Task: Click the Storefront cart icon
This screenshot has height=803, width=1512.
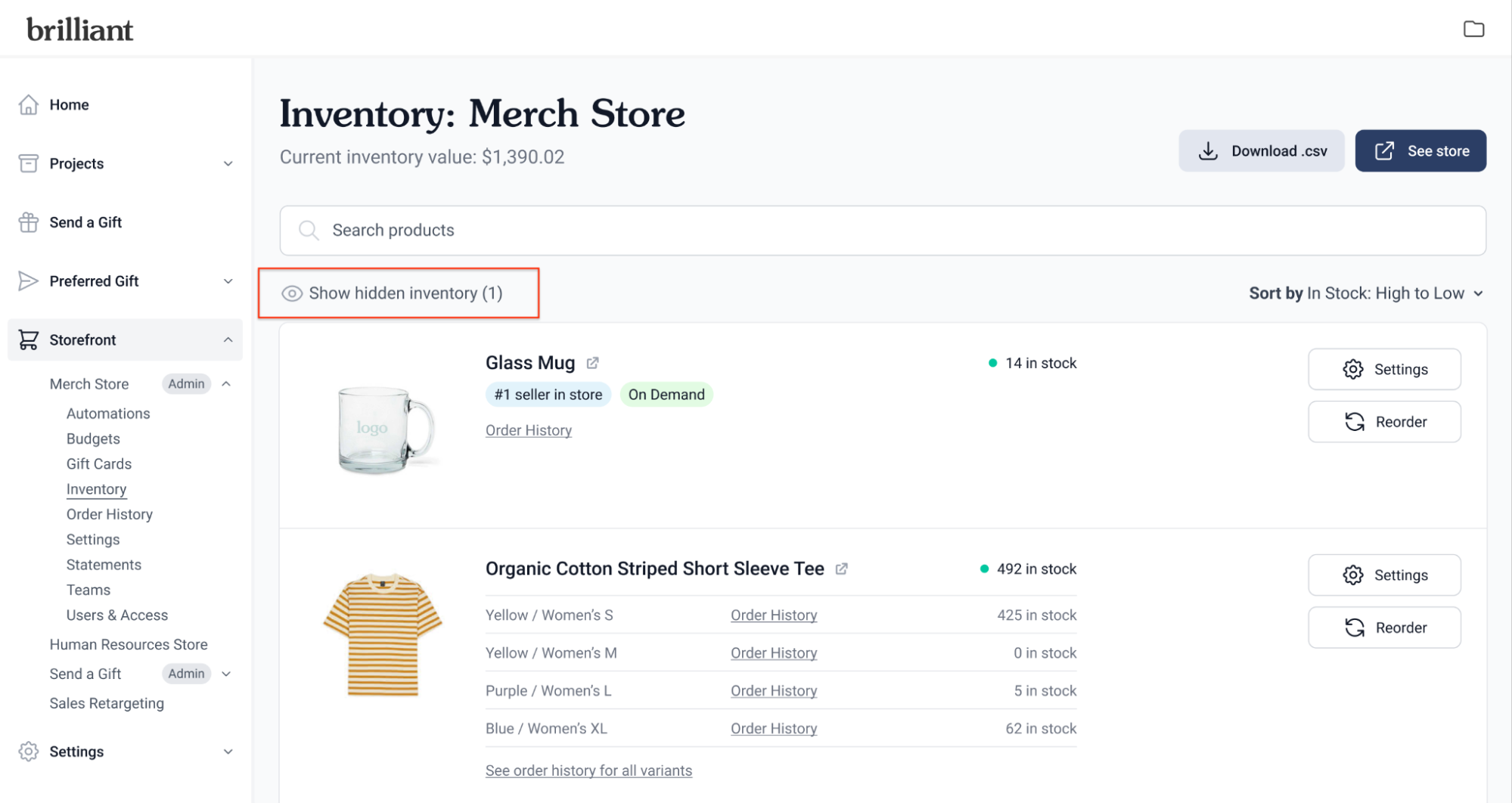Action: 29,340
